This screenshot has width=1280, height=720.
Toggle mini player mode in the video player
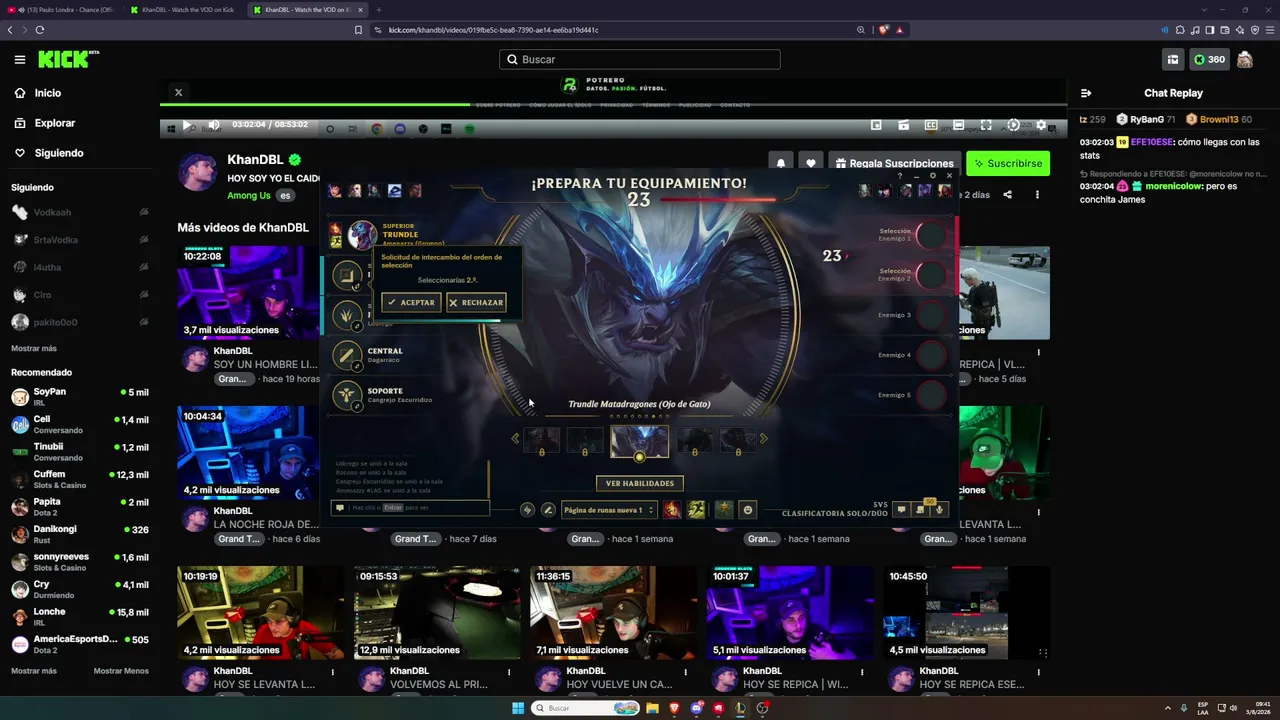(x=876, y=126)
